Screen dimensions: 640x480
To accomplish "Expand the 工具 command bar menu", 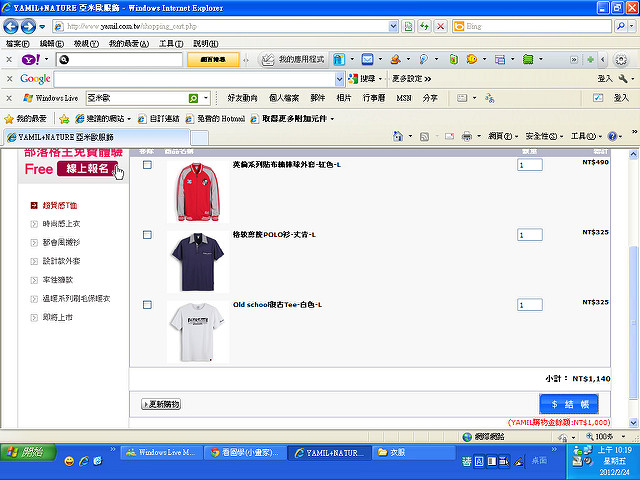I will 586,136.
